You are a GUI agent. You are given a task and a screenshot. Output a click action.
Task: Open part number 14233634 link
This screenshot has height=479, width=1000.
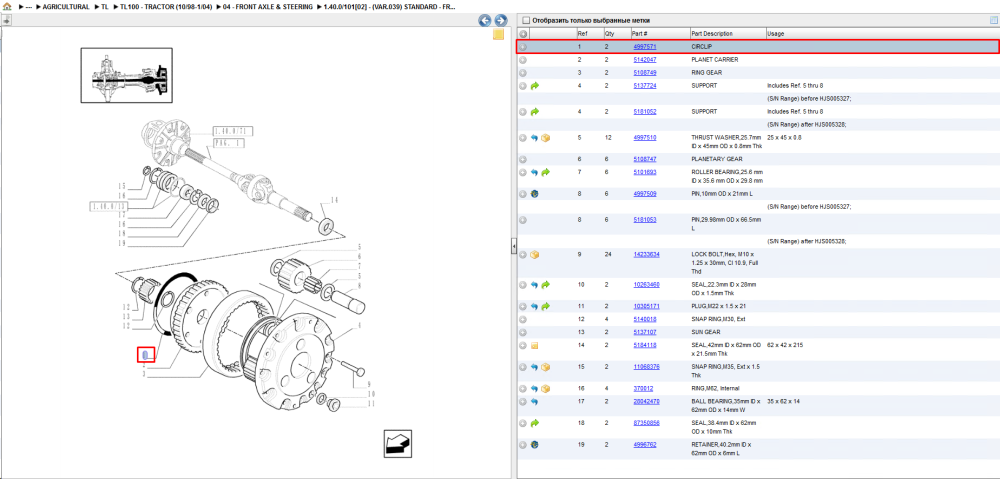[x=646, y=254]
